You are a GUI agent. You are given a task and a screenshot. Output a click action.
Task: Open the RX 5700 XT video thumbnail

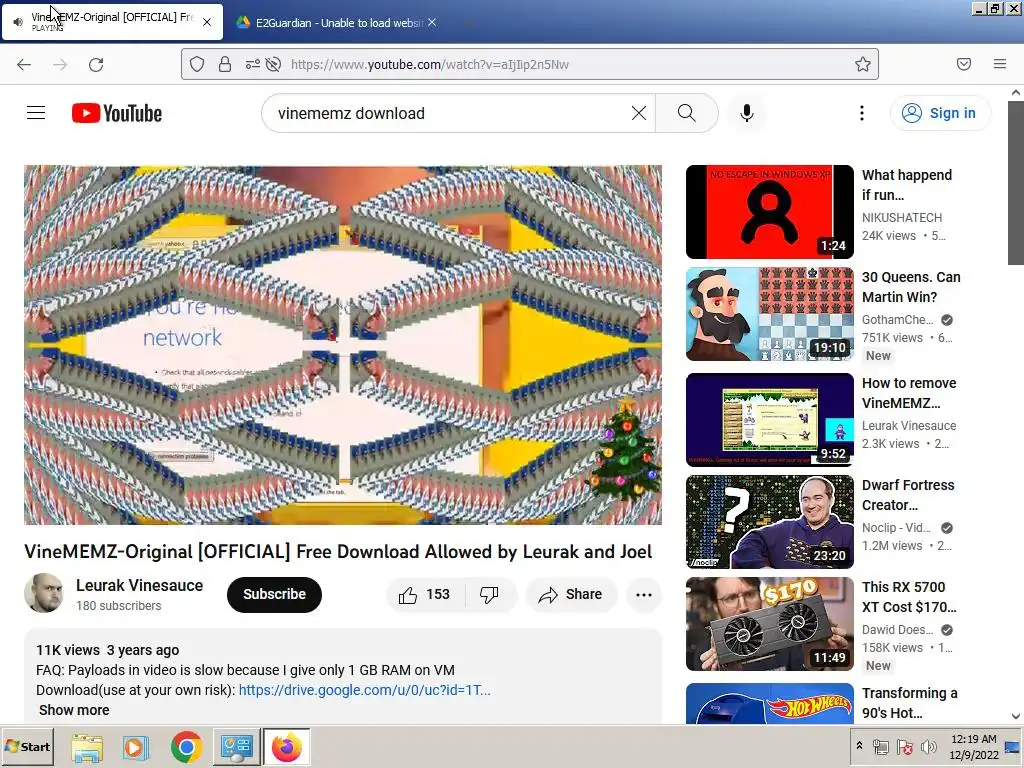coord(770,624)
